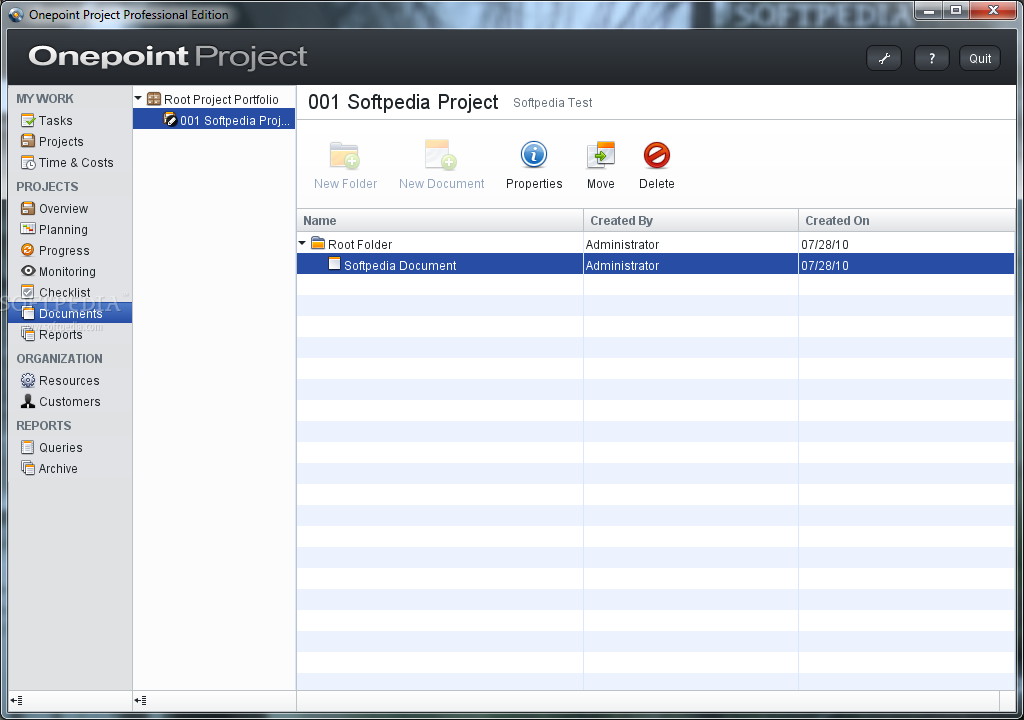
Task: Open Monitoring eye icon item
Action: click(66, 272)
